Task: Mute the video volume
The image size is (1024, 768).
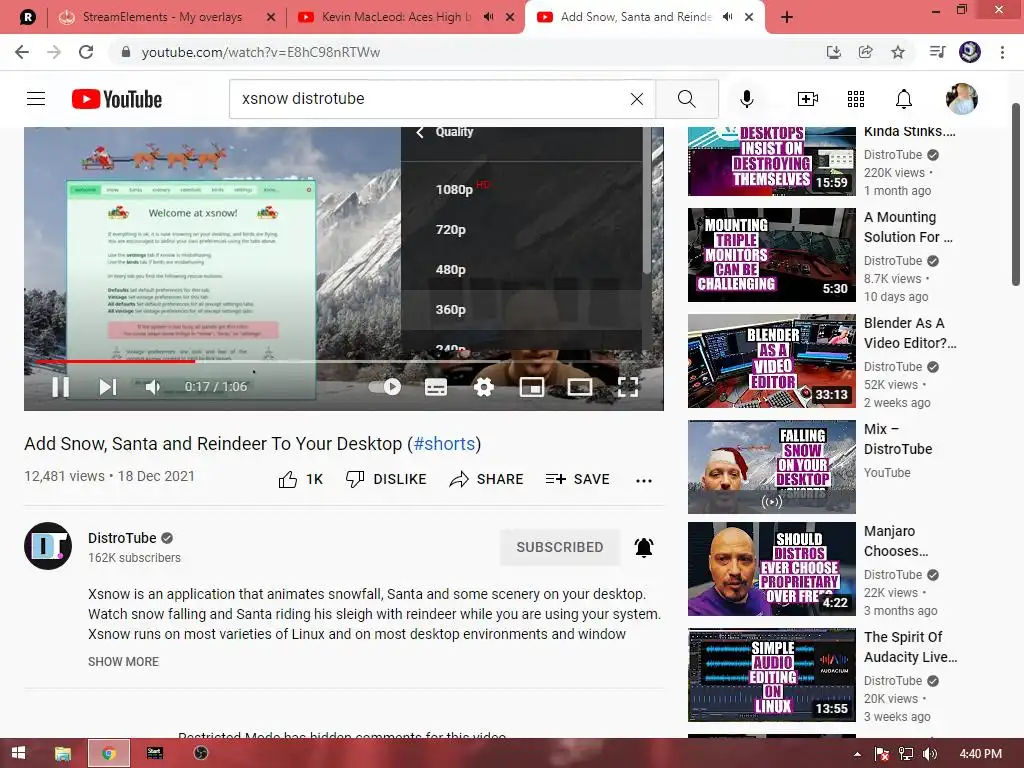Action: click(152, 387)
